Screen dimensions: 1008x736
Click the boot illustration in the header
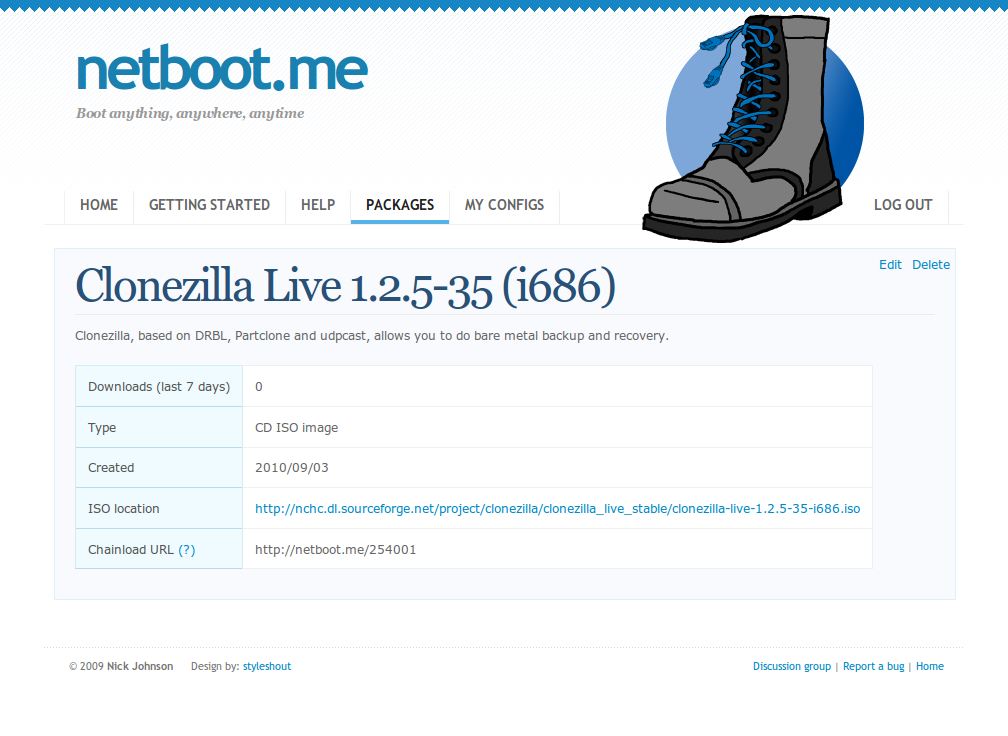(753, 129)
